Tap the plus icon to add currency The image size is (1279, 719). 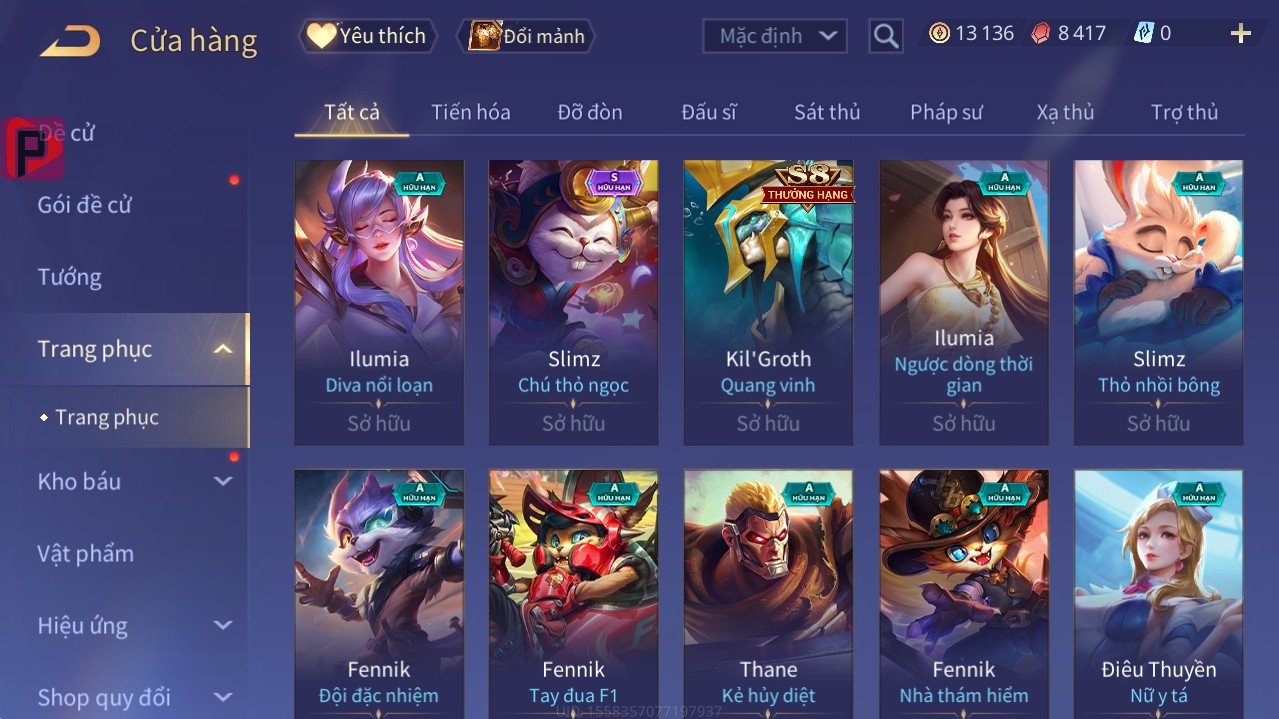tap(1241, 34)
